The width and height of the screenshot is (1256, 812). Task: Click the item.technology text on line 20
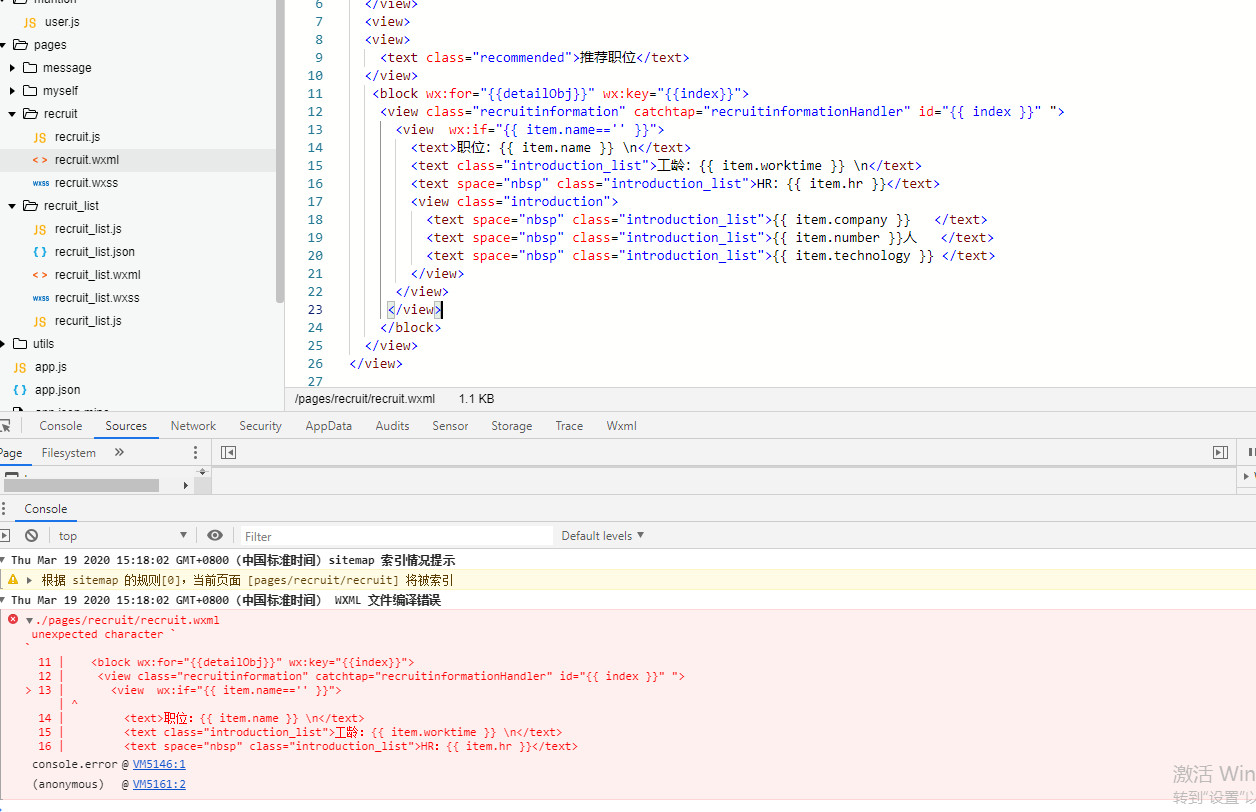(x=853, y=256)
